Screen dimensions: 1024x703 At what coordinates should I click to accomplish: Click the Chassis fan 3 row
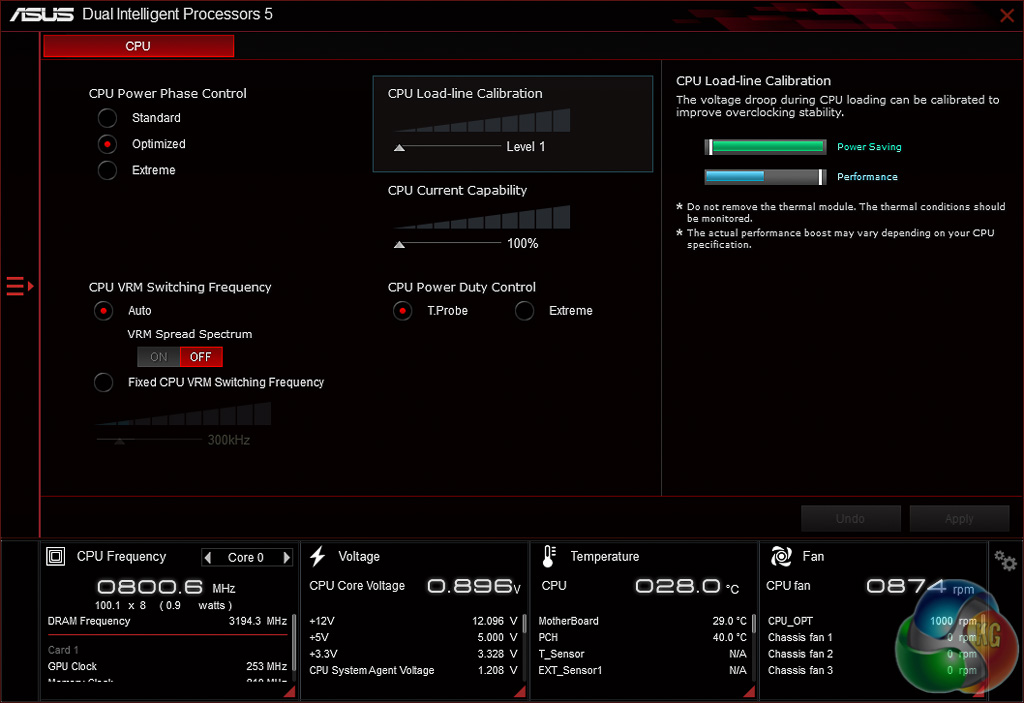(872, 670)
